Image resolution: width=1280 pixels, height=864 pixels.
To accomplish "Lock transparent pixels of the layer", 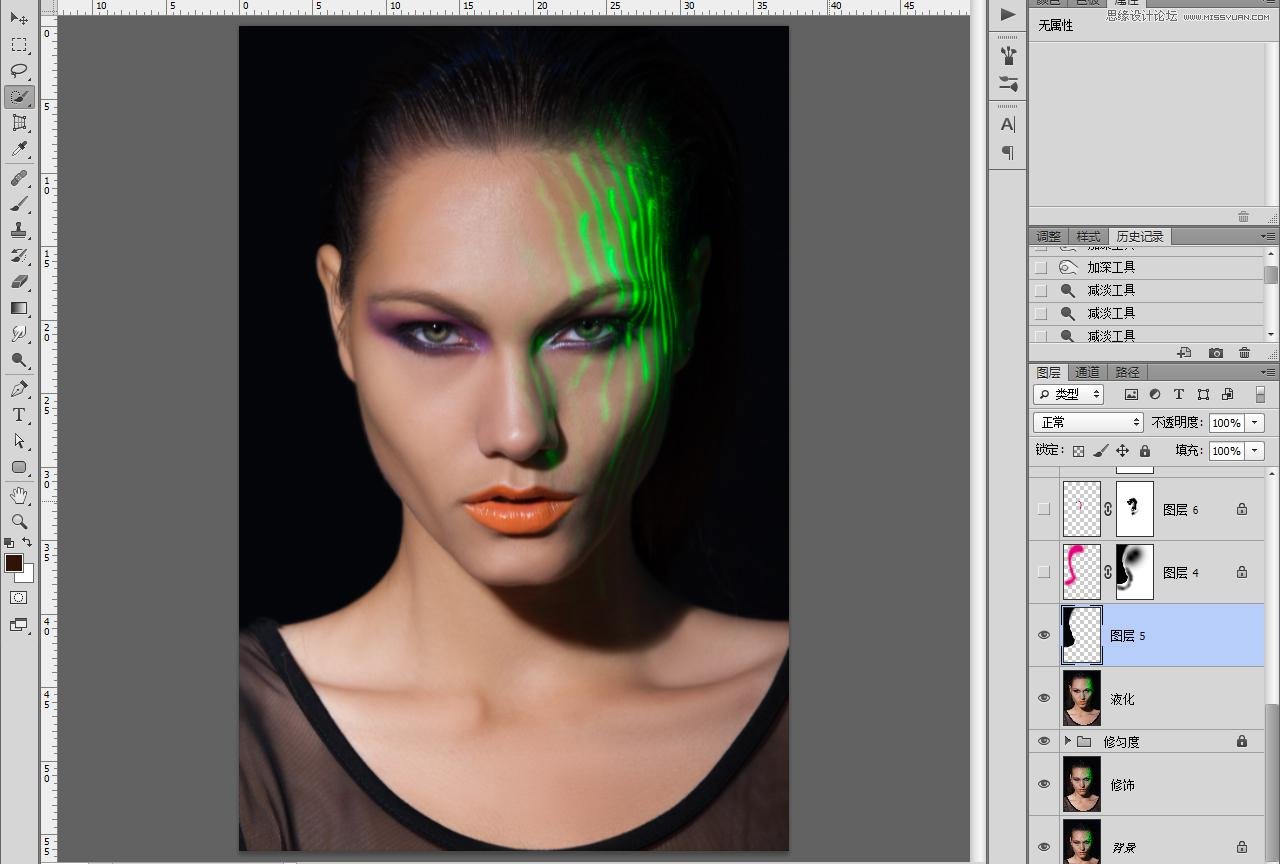I will 1078,451.
